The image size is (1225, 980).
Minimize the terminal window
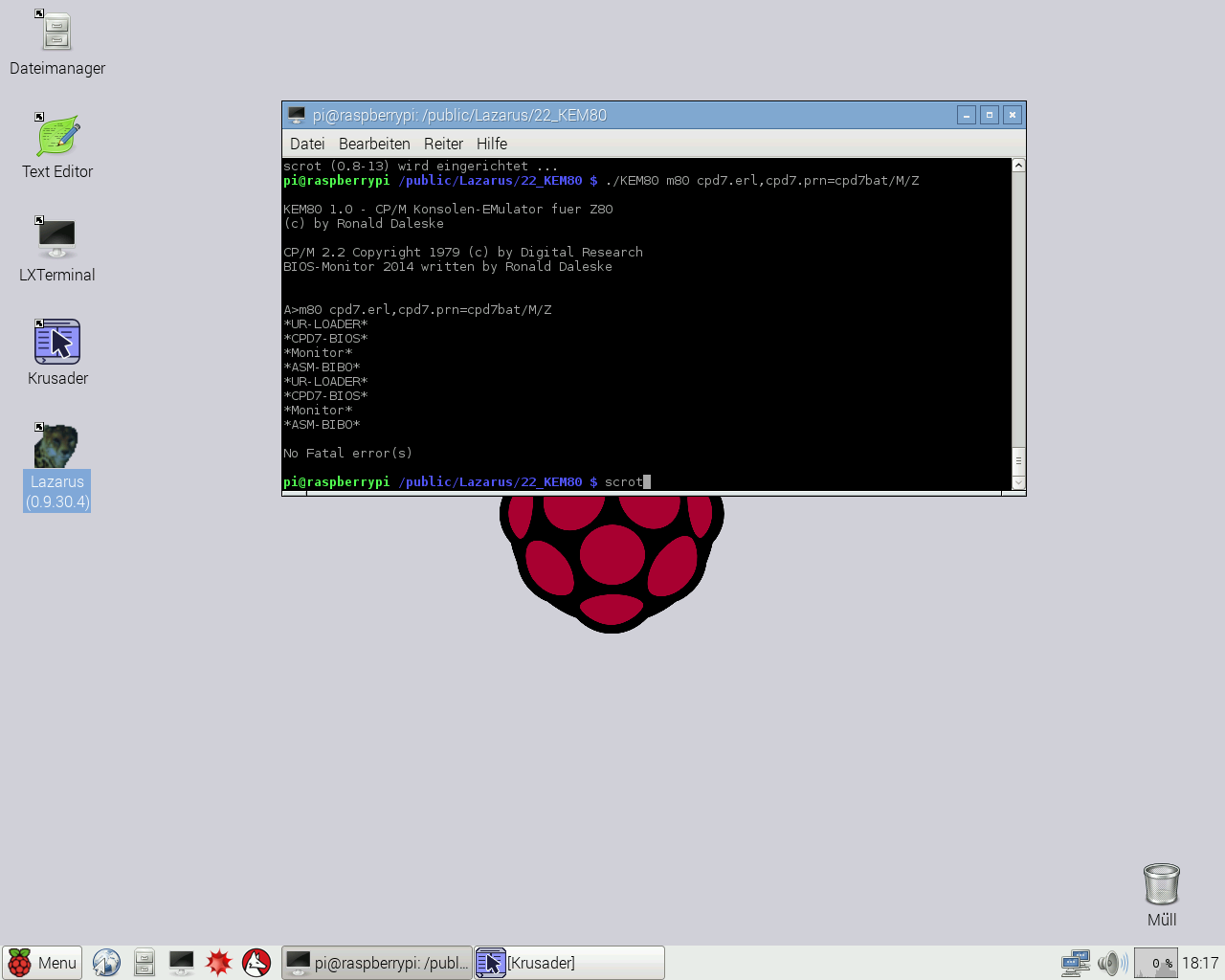967,115
